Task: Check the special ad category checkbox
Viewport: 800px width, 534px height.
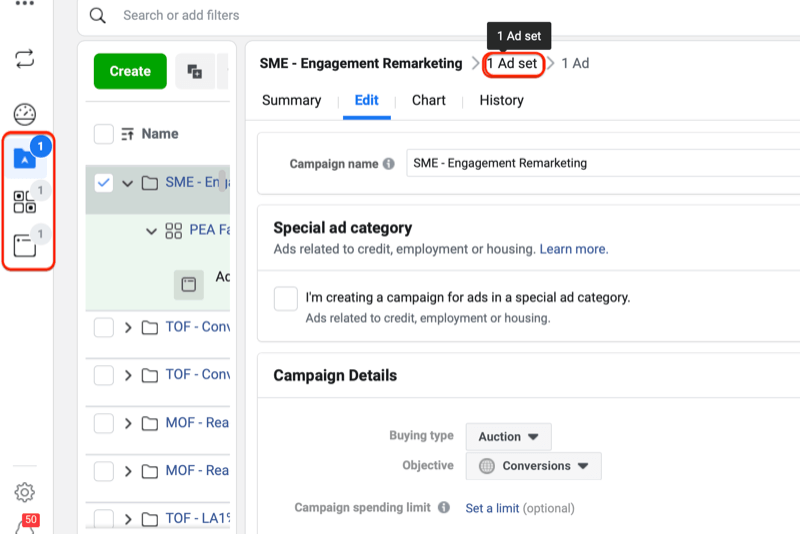Action: click(x=286, y=298)
